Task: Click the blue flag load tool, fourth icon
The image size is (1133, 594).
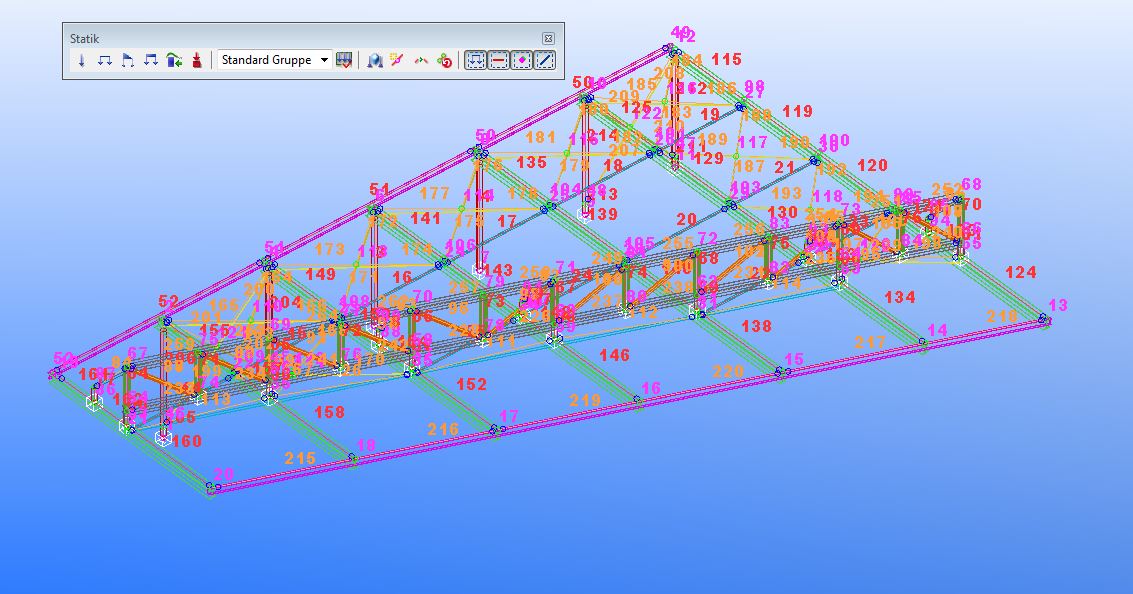Action: tap(151, 61)
